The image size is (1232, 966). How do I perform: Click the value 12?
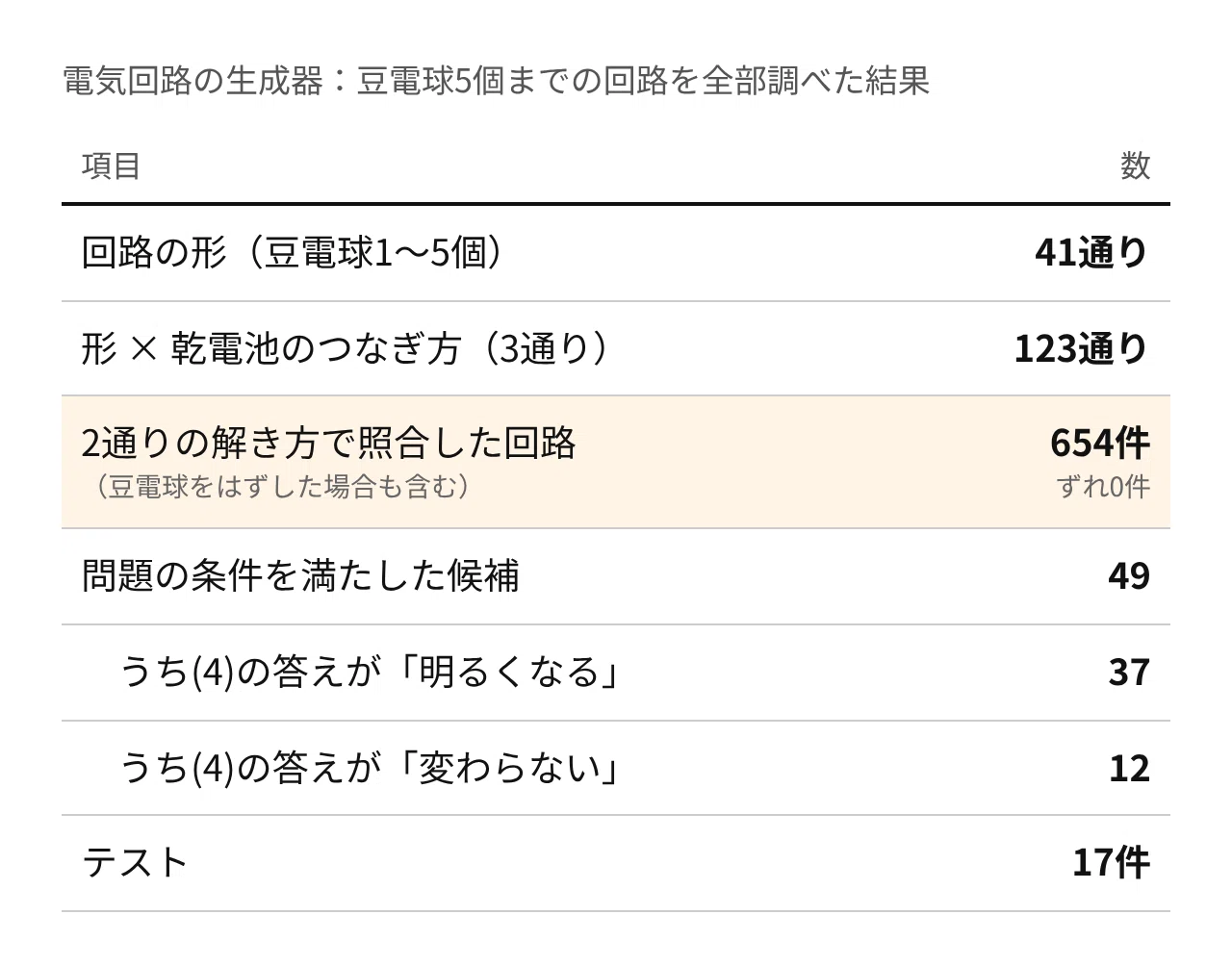[1129, 768]
